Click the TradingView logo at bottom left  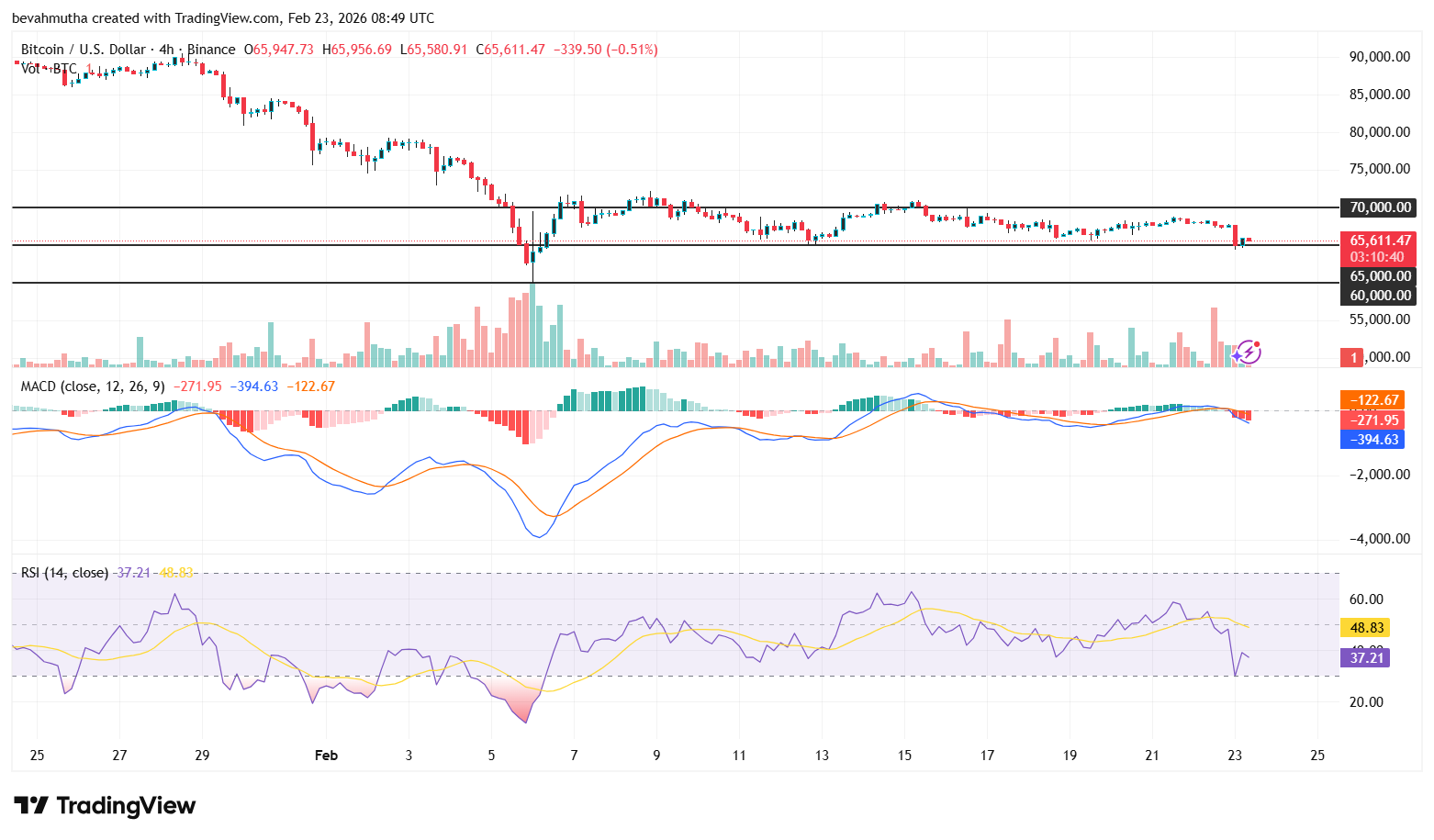pos(104,806)
